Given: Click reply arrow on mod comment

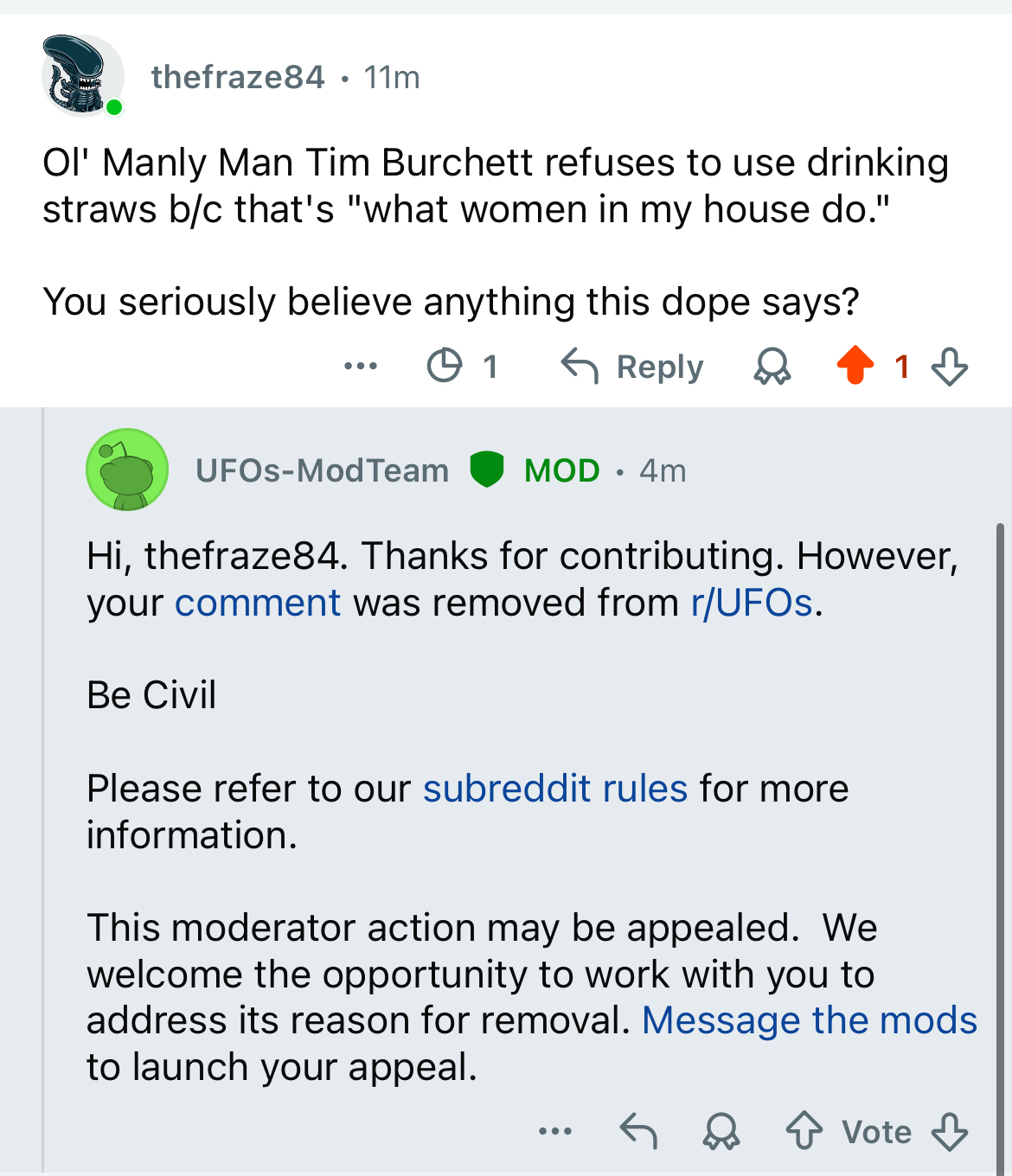Looking at the screenshot, I should click(638, 1131).
